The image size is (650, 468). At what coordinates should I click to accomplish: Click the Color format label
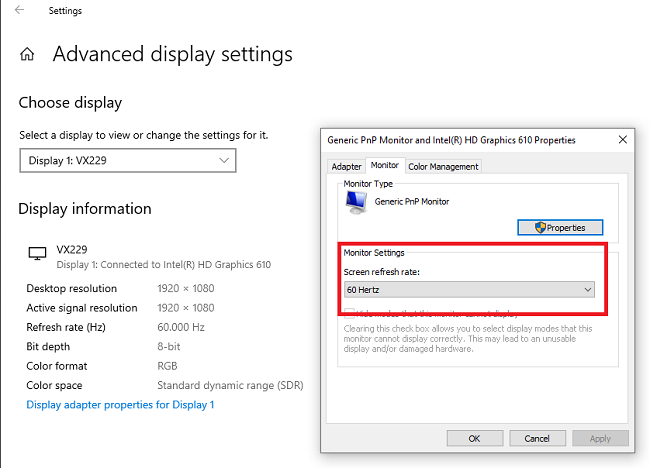57,366
